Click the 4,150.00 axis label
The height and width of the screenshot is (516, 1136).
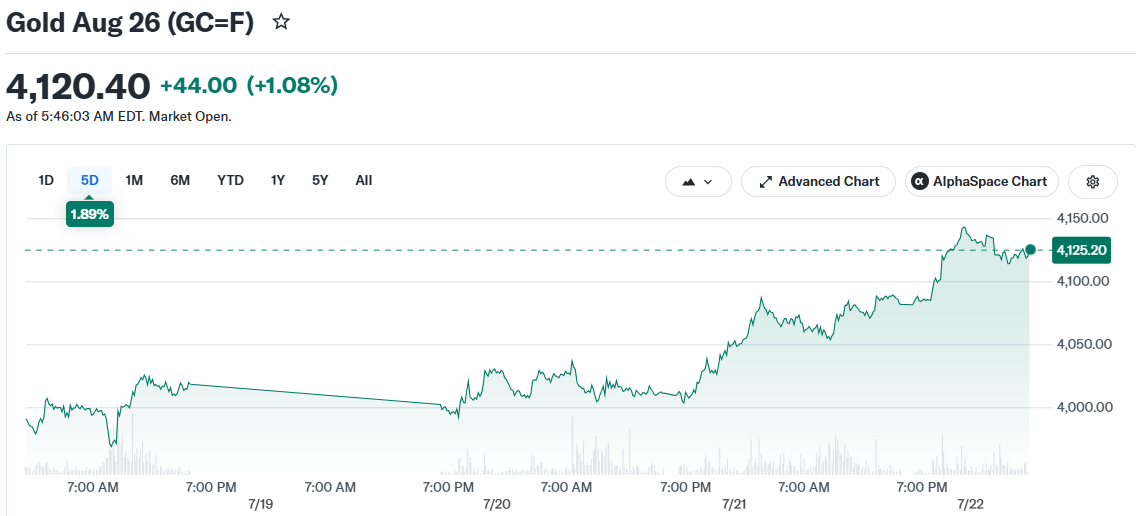(x=1081, y=218)
